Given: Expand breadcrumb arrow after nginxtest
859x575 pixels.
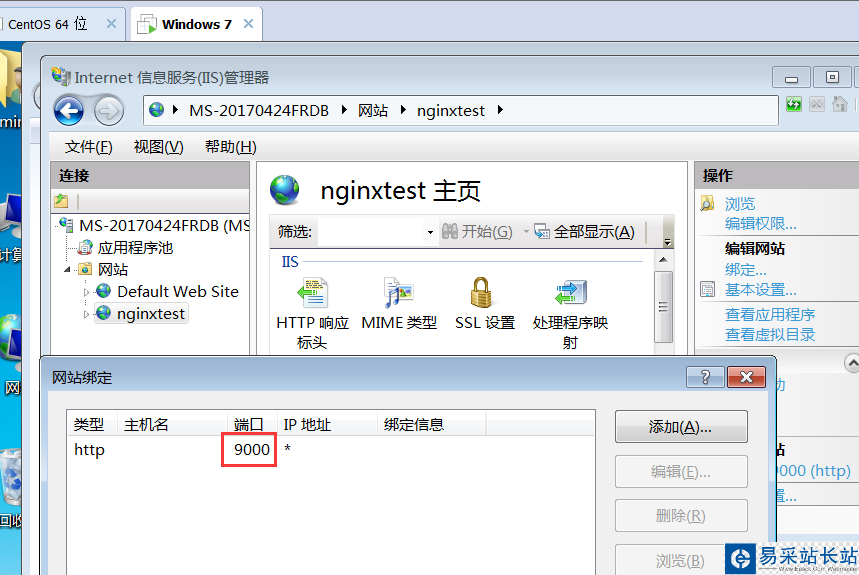Looking at the screenshot, I should click(500, 110).
